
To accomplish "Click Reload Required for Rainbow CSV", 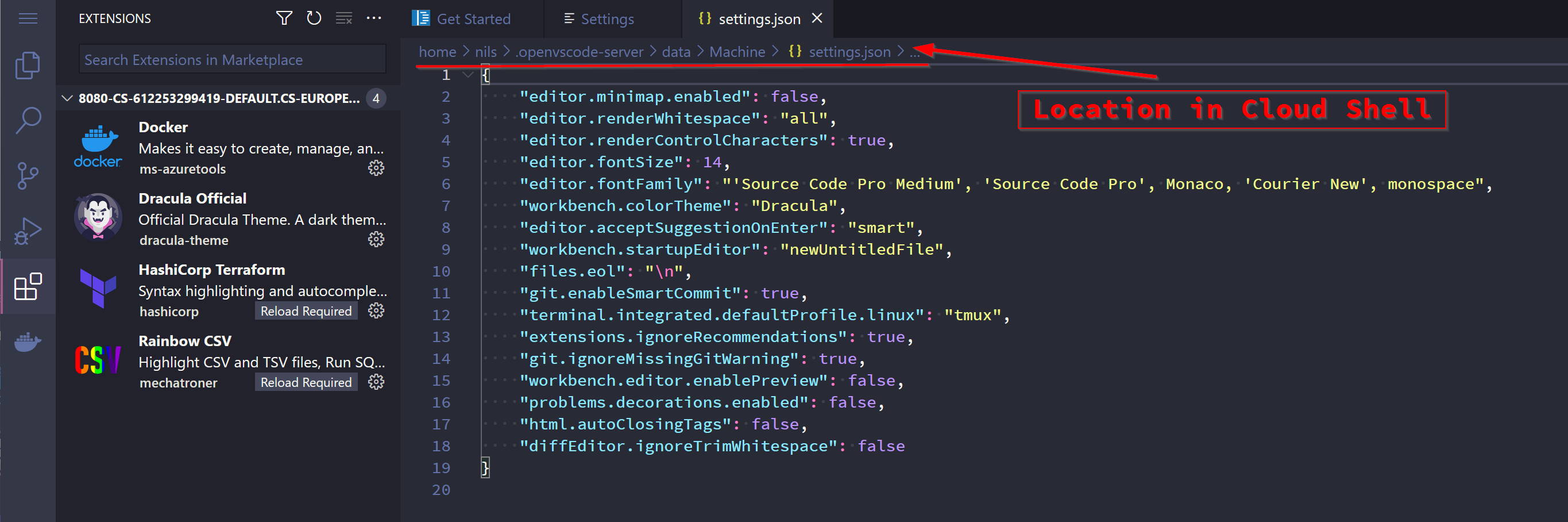I will pyautogui.click(x=306, y=382).
